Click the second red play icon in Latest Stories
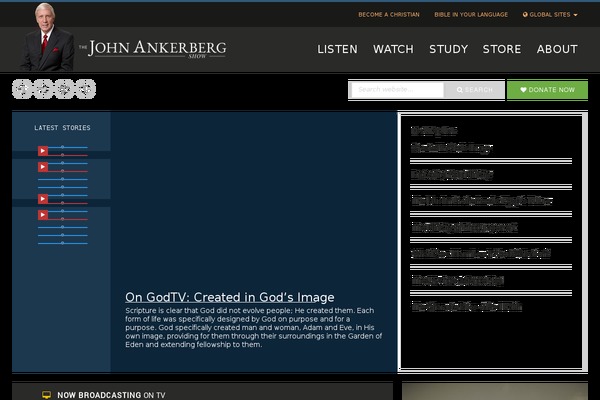The height and width of the screenshot is (400, 600). click(43, 167)
